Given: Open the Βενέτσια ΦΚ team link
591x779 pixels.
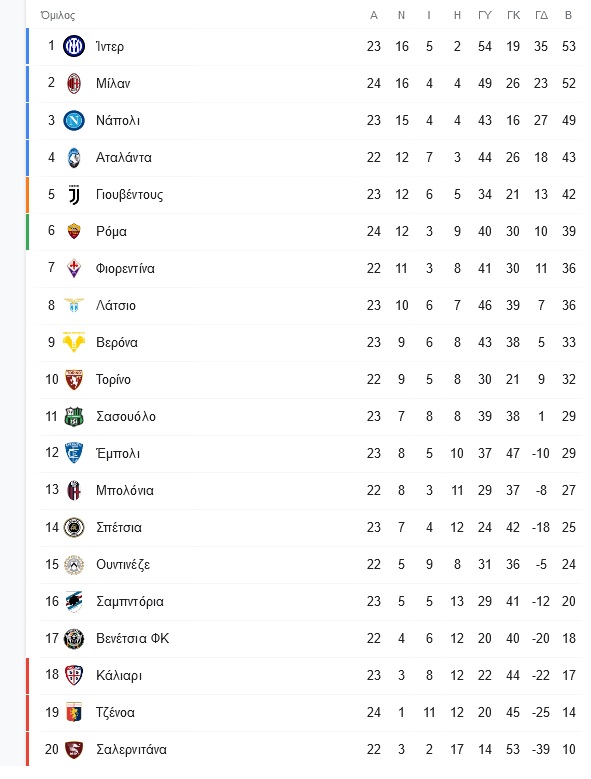Looking at the screenshot, I should point(133,638).
